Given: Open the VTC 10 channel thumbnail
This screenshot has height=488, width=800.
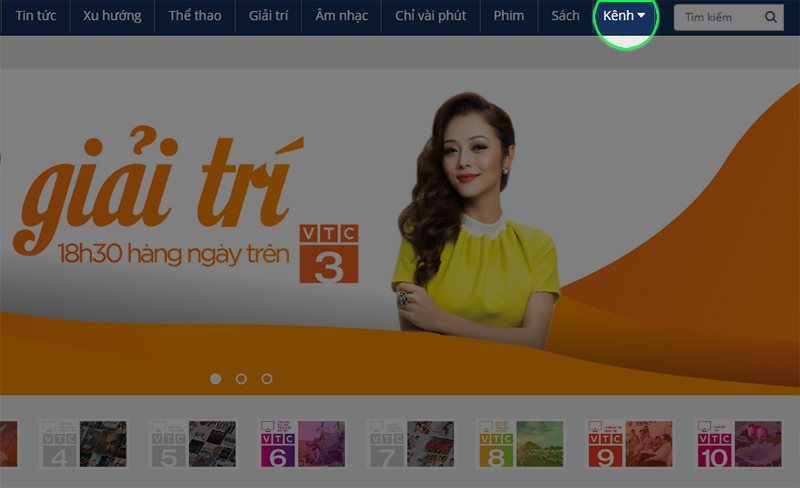Looking at the screenshot, I should pyautogui.click(x=739, y=444).
